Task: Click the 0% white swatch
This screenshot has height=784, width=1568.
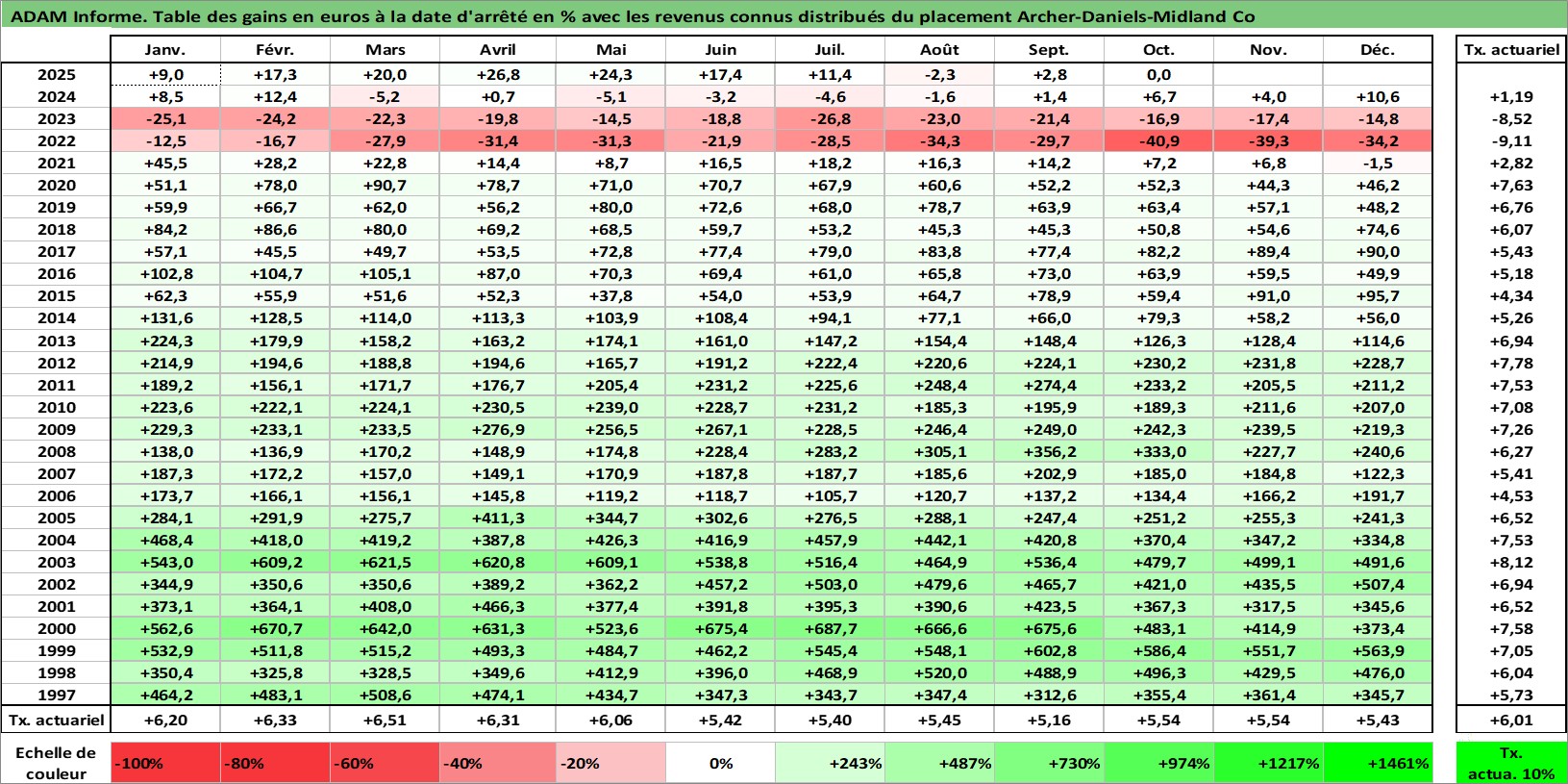Action: 720,763
